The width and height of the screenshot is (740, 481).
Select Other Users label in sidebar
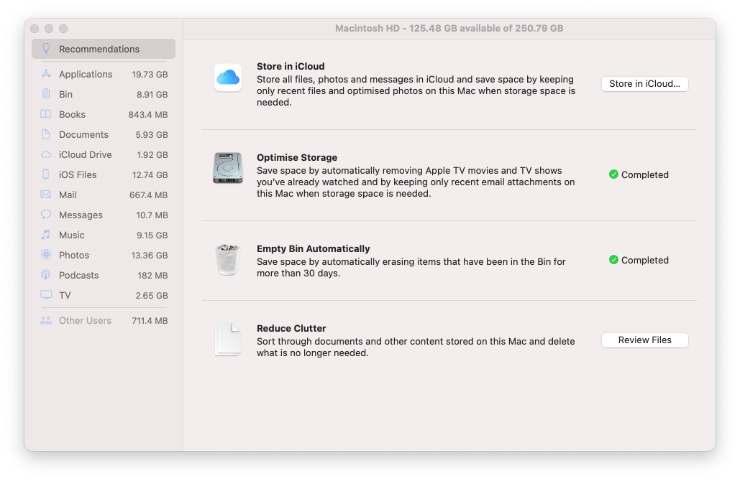pyautogui.click(x=85, y=321)
